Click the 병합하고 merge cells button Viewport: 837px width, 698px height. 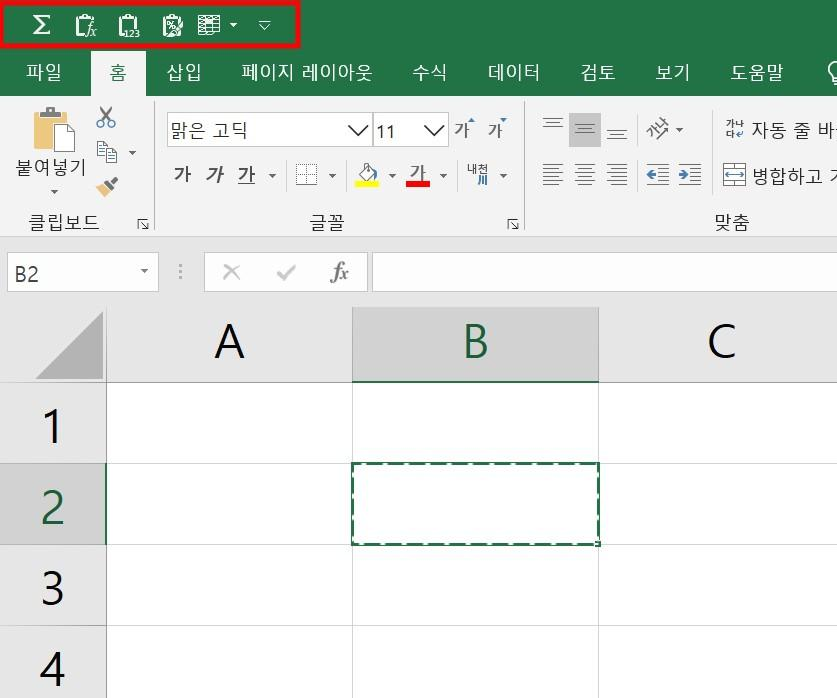pos(780,174)
